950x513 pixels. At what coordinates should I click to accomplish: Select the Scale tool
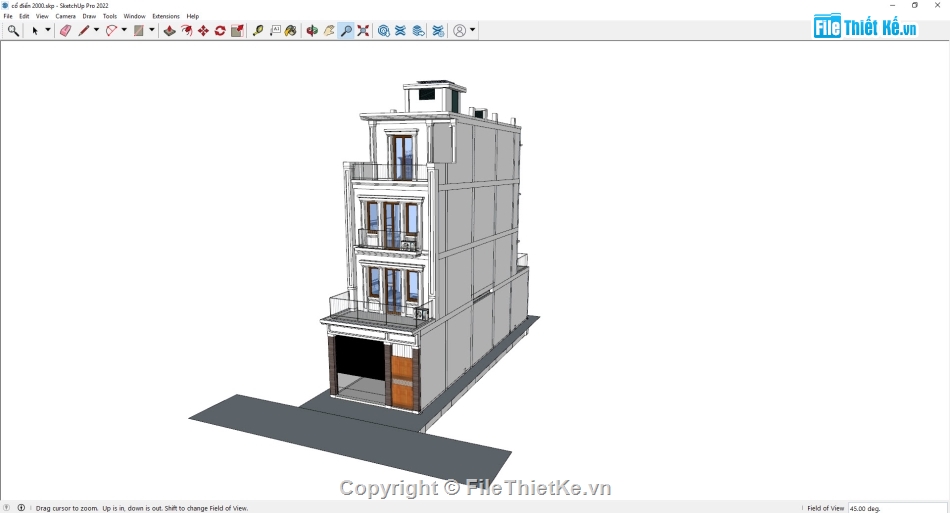(x=238, y=30)
